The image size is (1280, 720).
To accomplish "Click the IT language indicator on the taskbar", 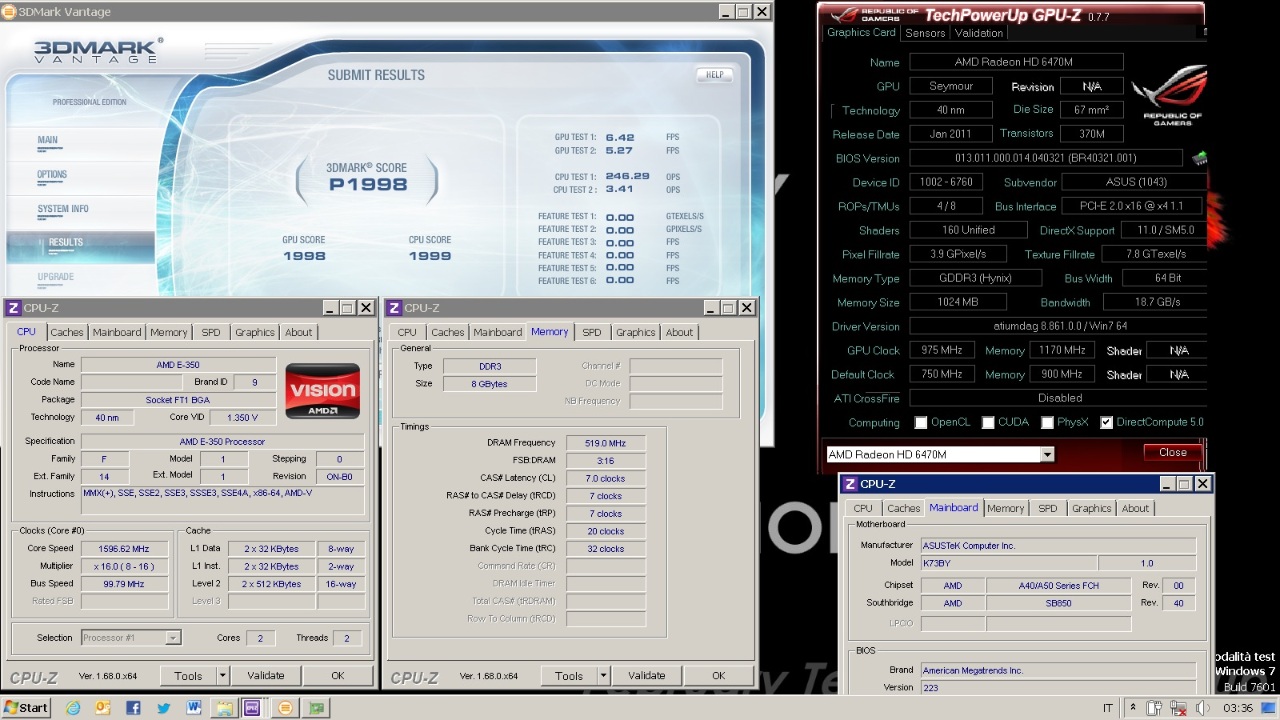I will 1108,707.
